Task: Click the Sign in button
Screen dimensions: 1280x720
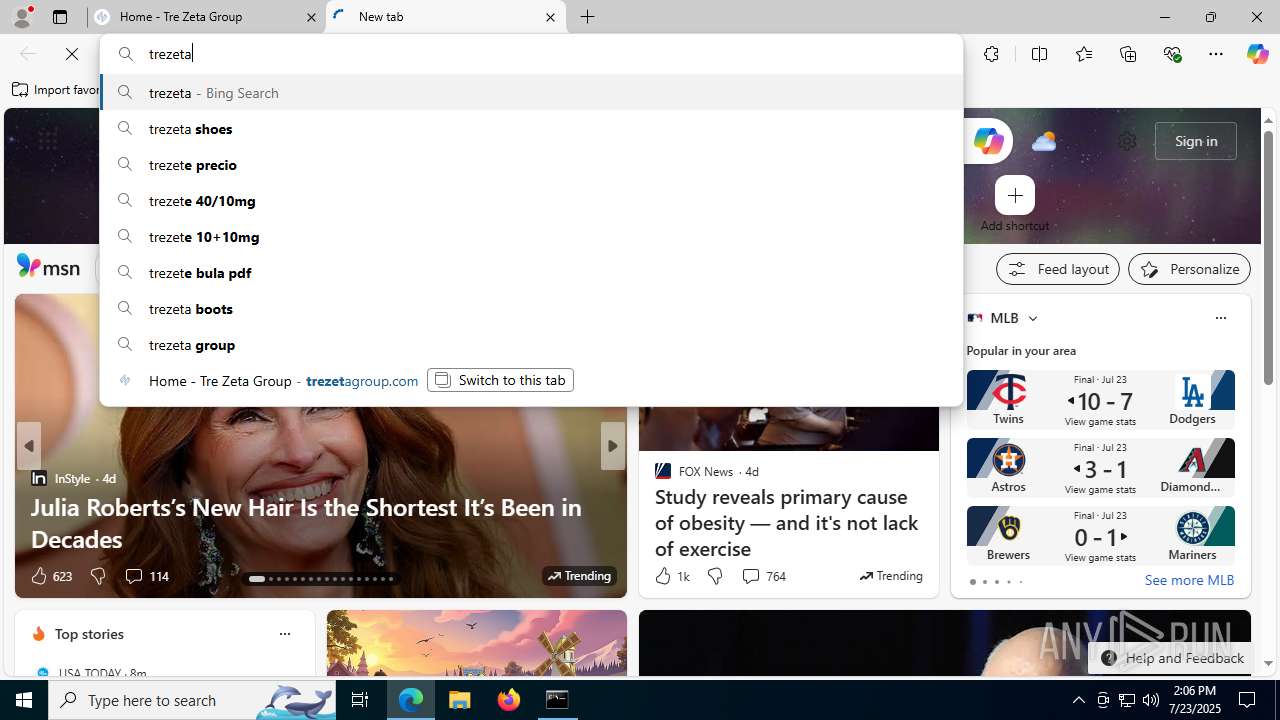Action: 1196,141
